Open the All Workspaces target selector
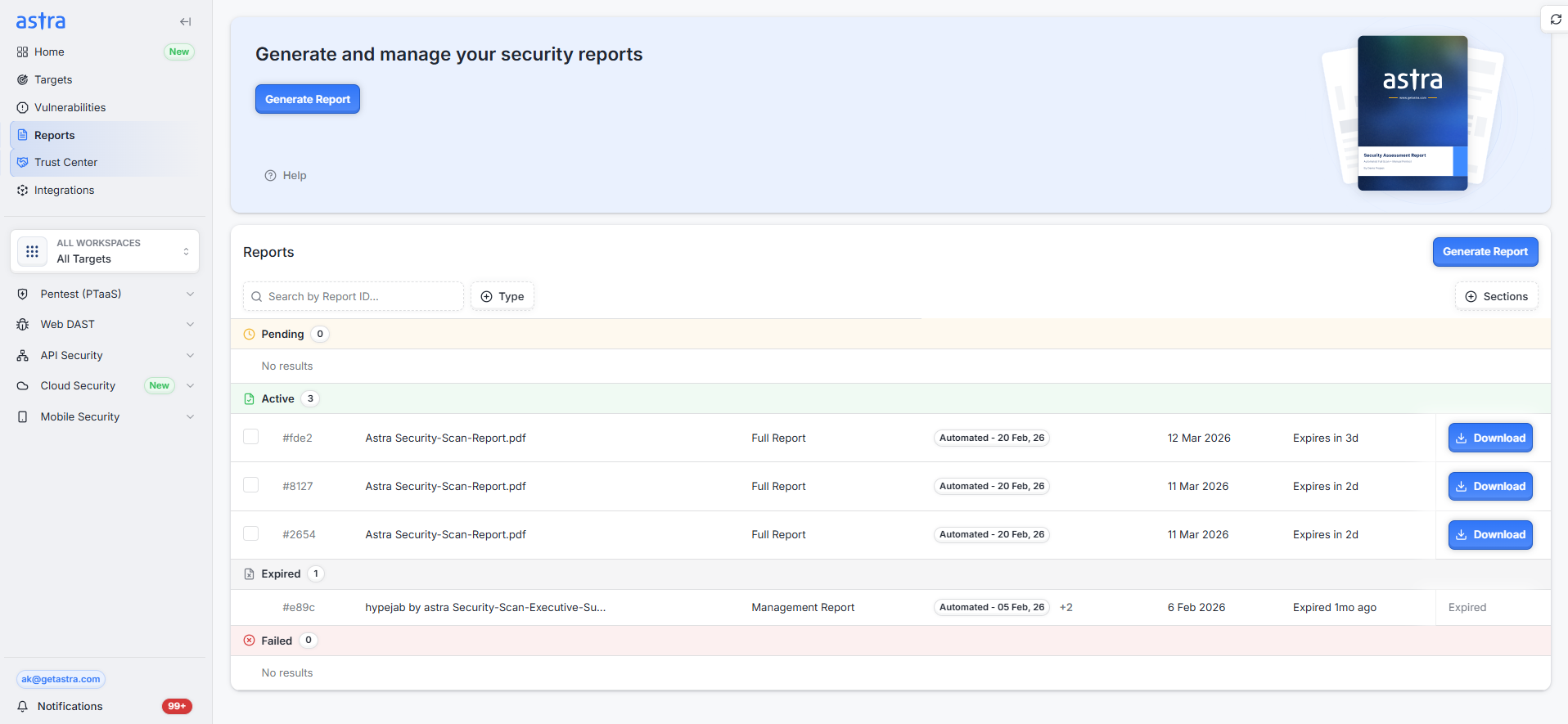Screen dimensions: 1568x724 (x=105, y=251)
